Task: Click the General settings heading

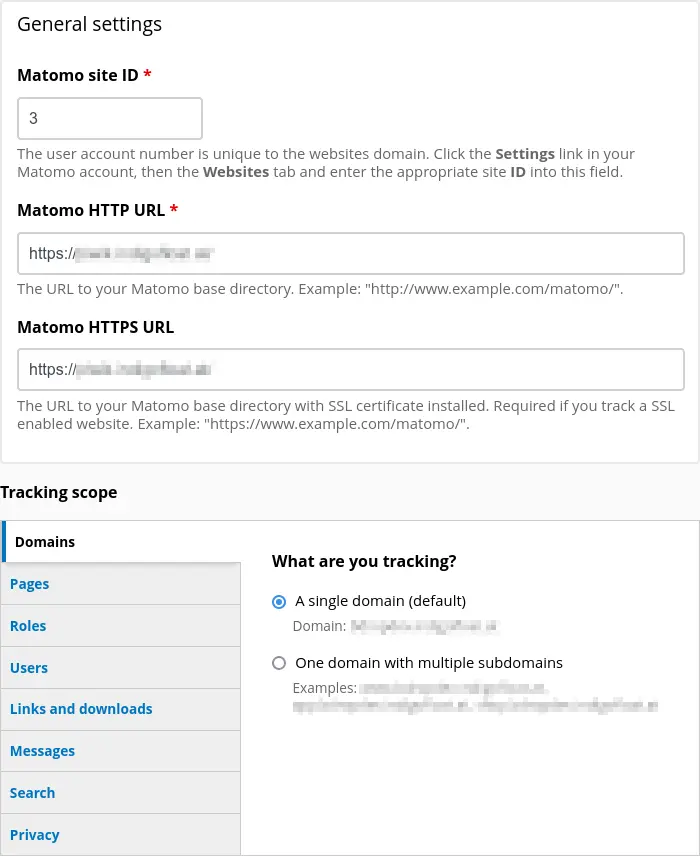Action: 89,24
